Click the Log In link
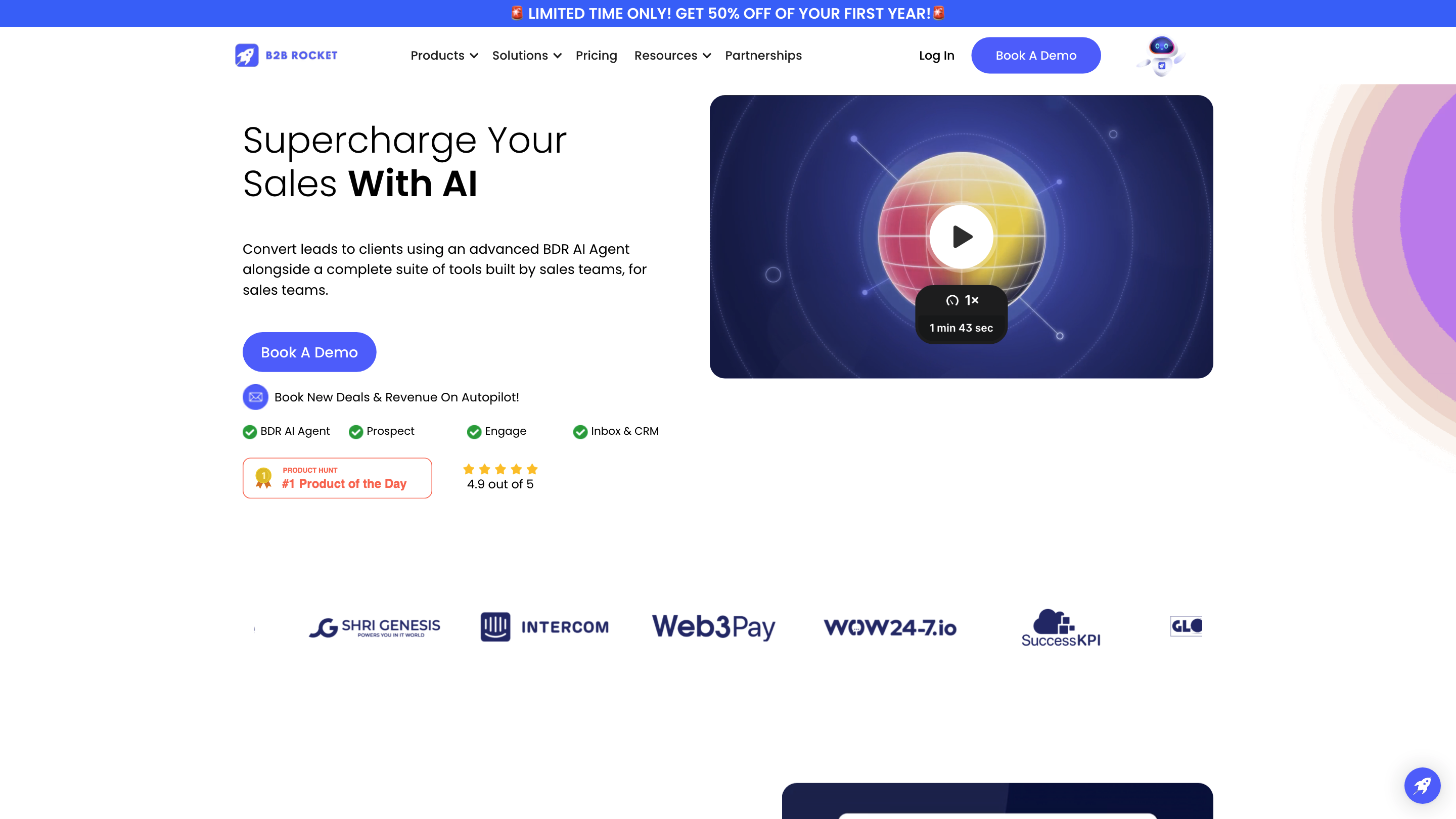This screenshot has width=1456, height=819. tap(936, 56)
